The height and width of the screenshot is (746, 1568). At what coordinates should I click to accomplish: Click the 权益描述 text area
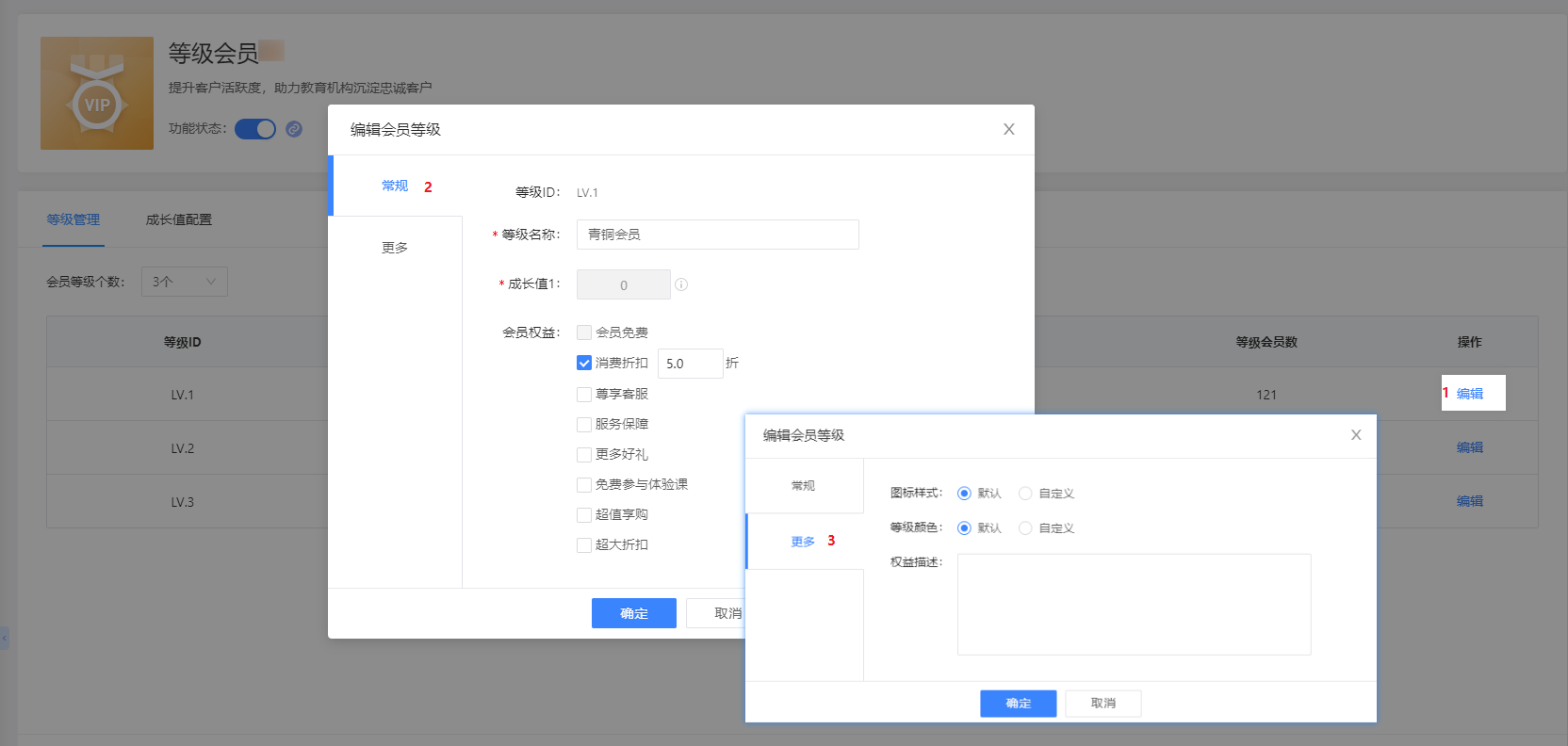click(x=1134, y=604)
